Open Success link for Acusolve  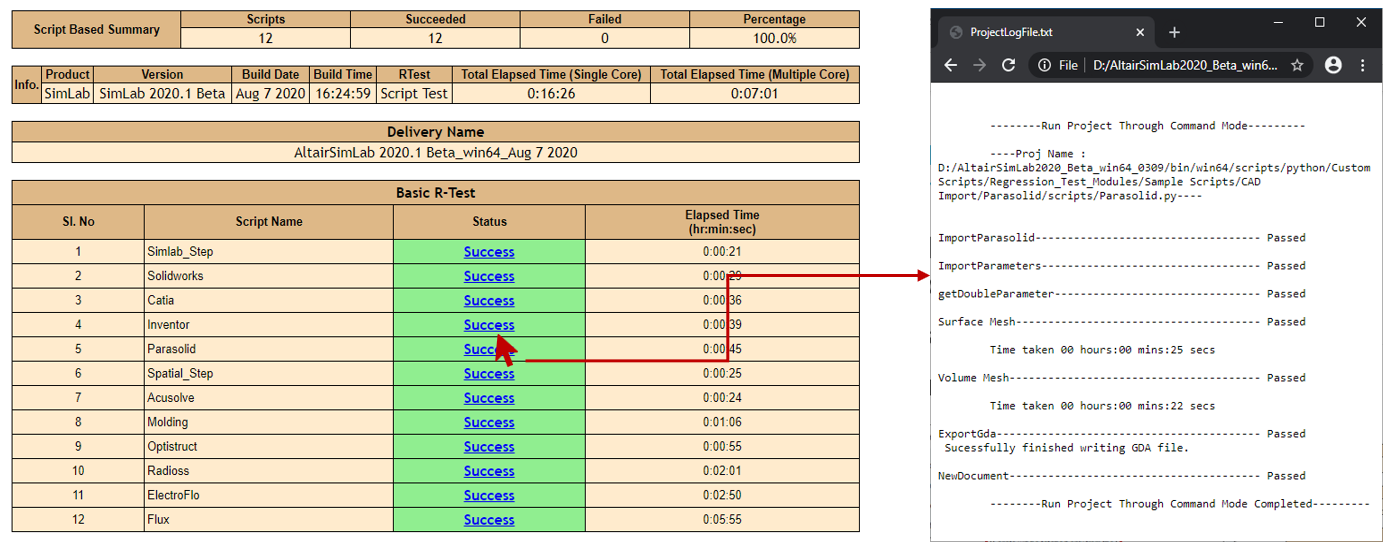(x=488, y=398)
